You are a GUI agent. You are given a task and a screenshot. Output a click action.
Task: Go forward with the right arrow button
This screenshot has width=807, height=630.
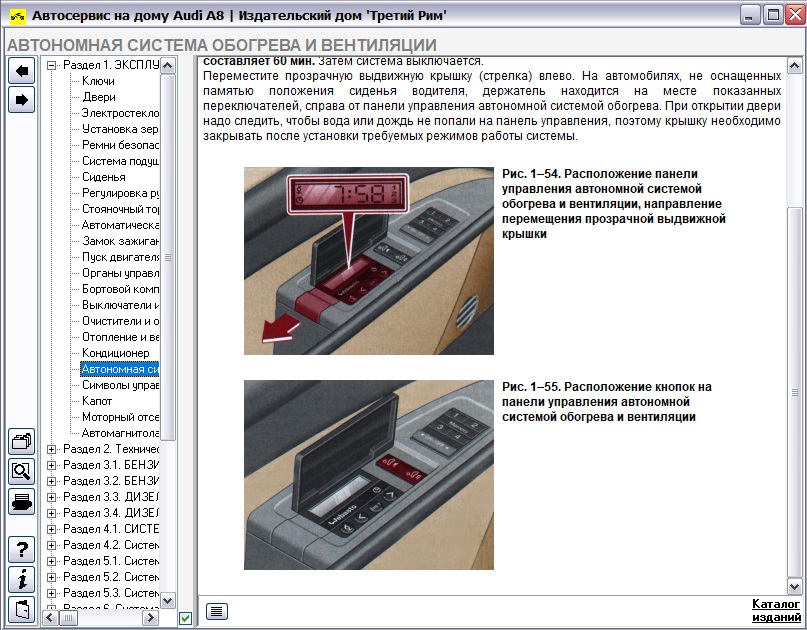[22, 99]
